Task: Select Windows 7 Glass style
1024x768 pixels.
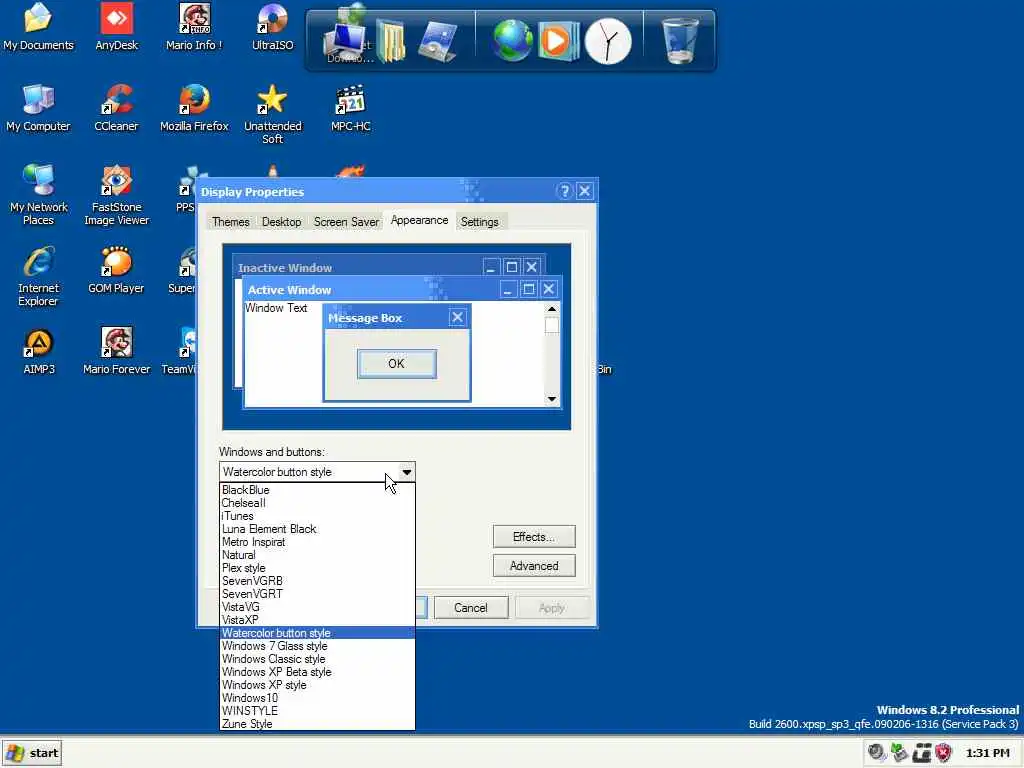Action: (x=317, y=646)
